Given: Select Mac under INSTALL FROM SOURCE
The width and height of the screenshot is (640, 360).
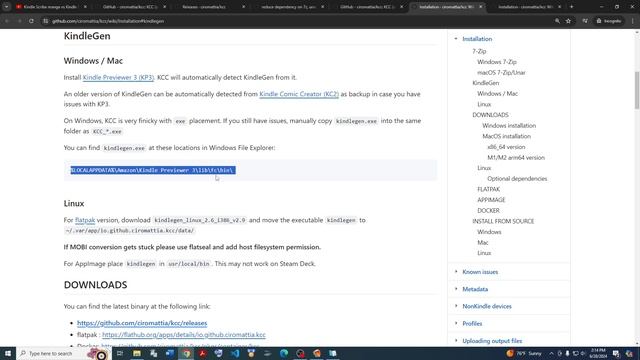Looking at the screenshot, I should point(483,242).
